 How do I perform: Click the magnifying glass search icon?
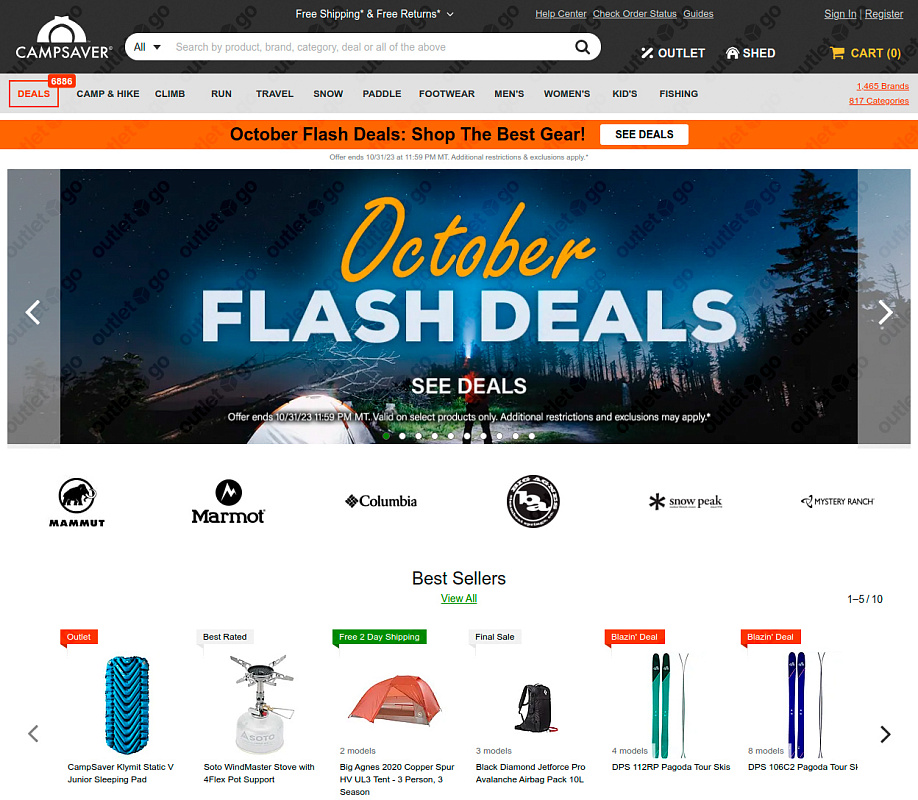point(582,47)
